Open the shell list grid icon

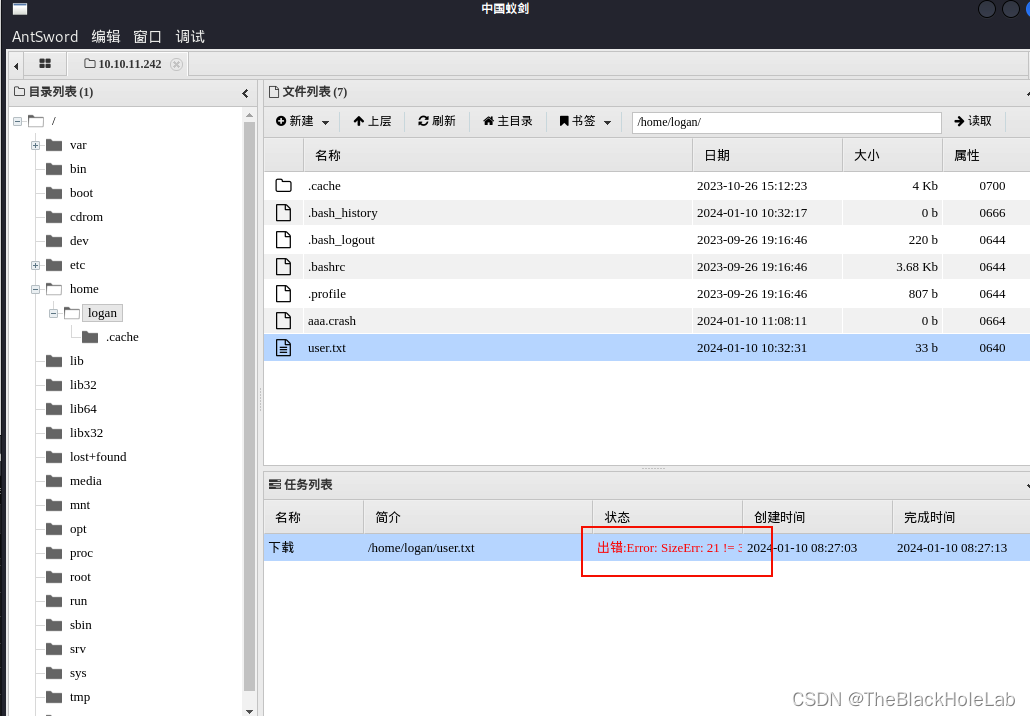click(x=44, y=63)
